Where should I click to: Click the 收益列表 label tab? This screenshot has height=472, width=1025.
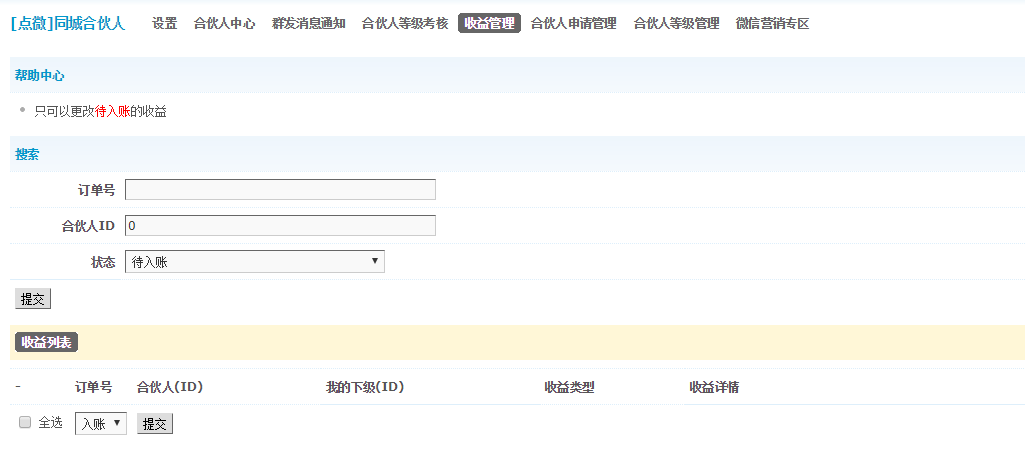click(x=46, y=342)
